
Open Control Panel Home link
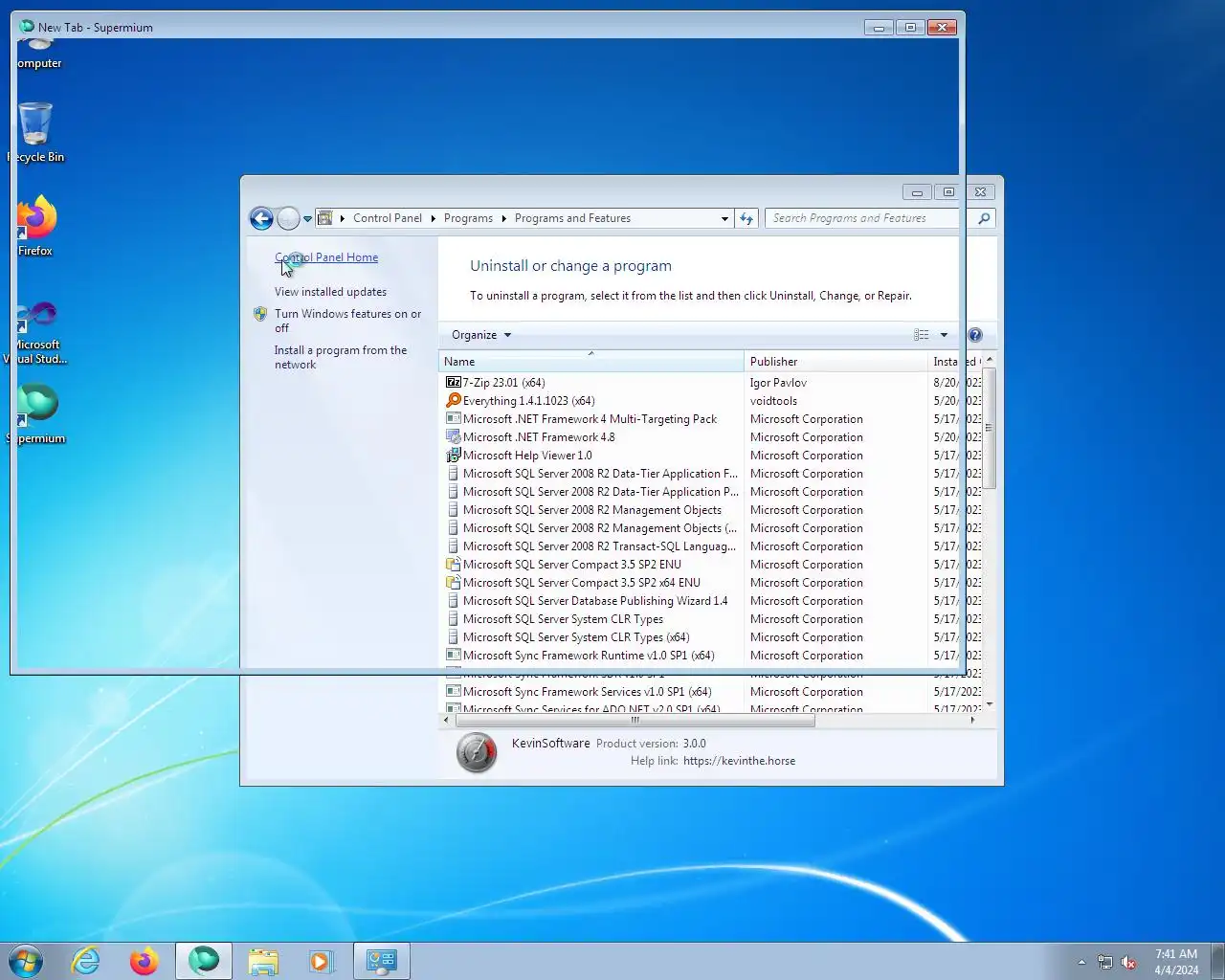326,257
